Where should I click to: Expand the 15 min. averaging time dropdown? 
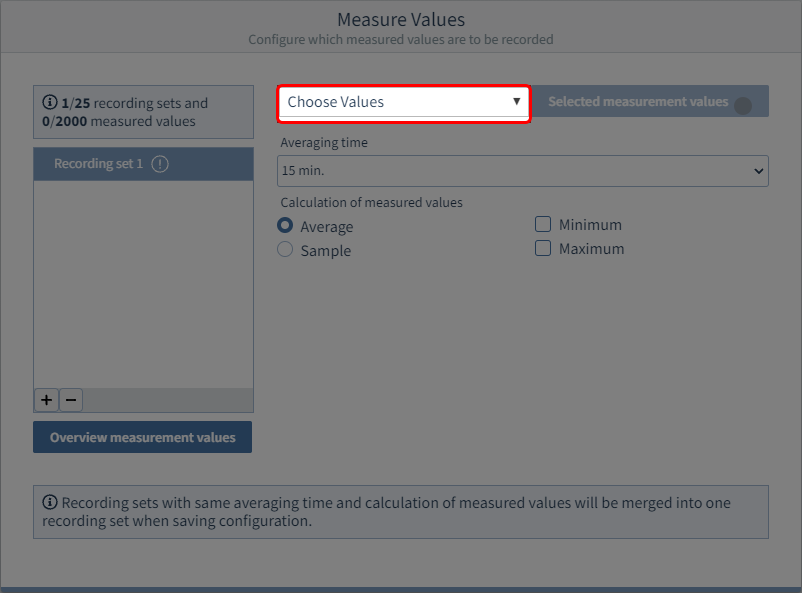tap(522, 171)
